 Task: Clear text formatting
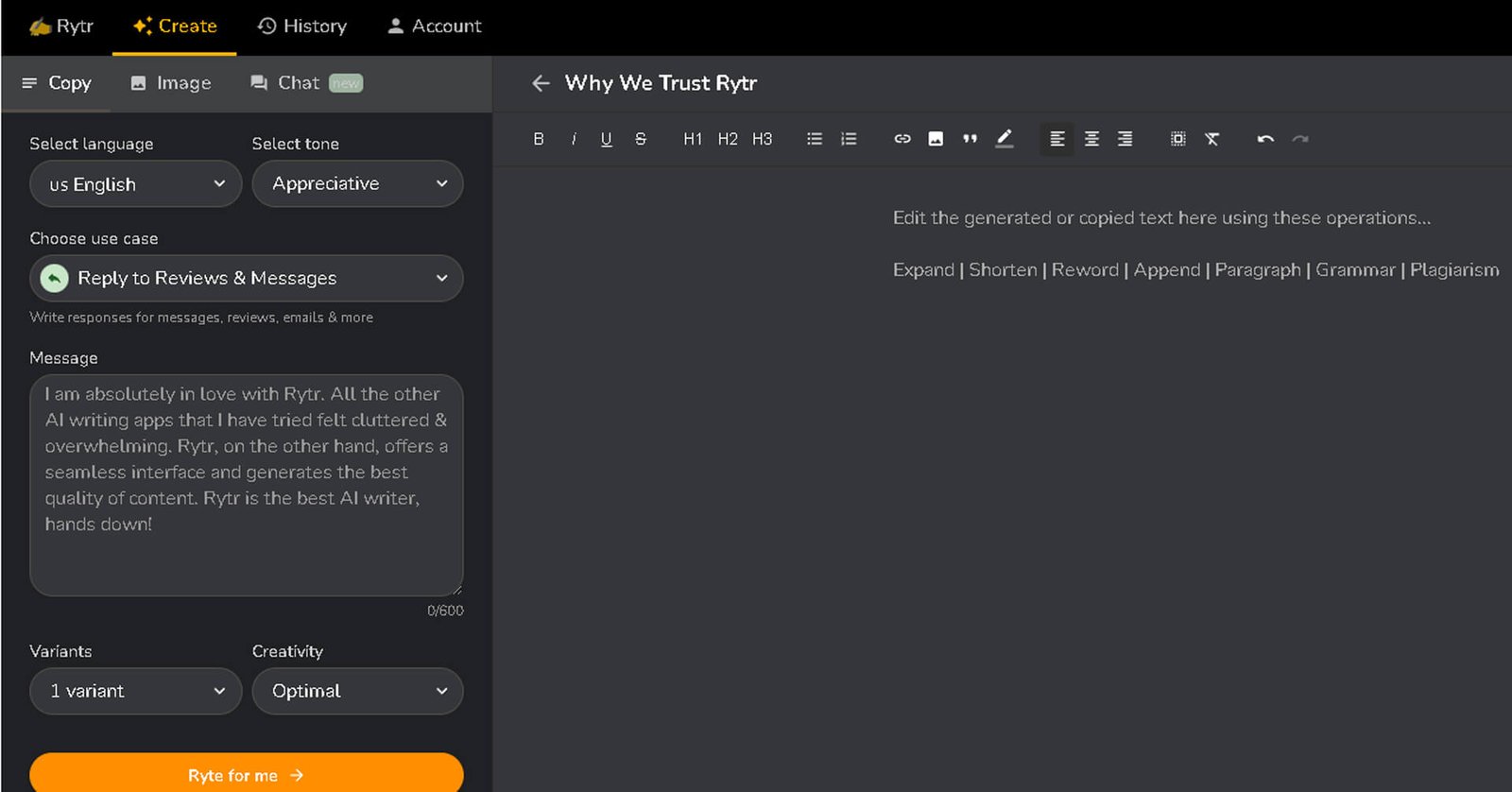(1212, 139)
